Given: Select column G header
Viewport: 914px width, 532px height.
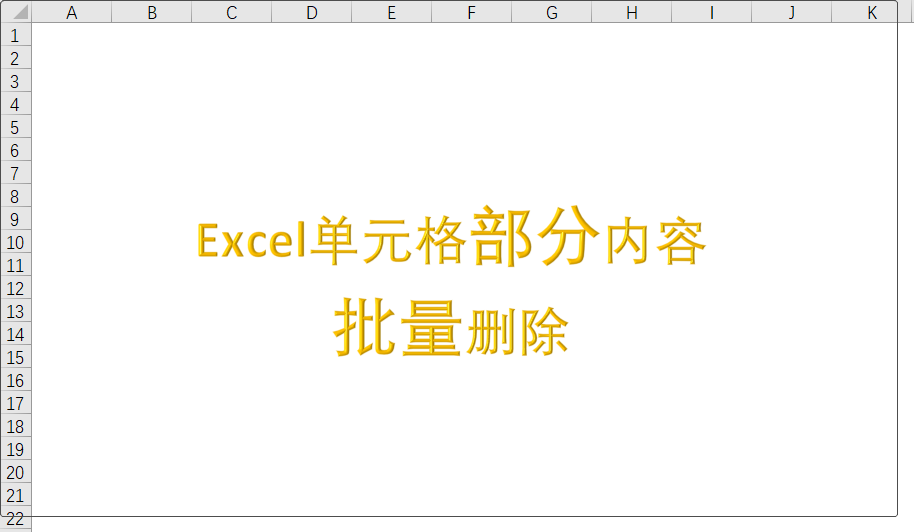Looking at the screenshot, I should point(551,12).
